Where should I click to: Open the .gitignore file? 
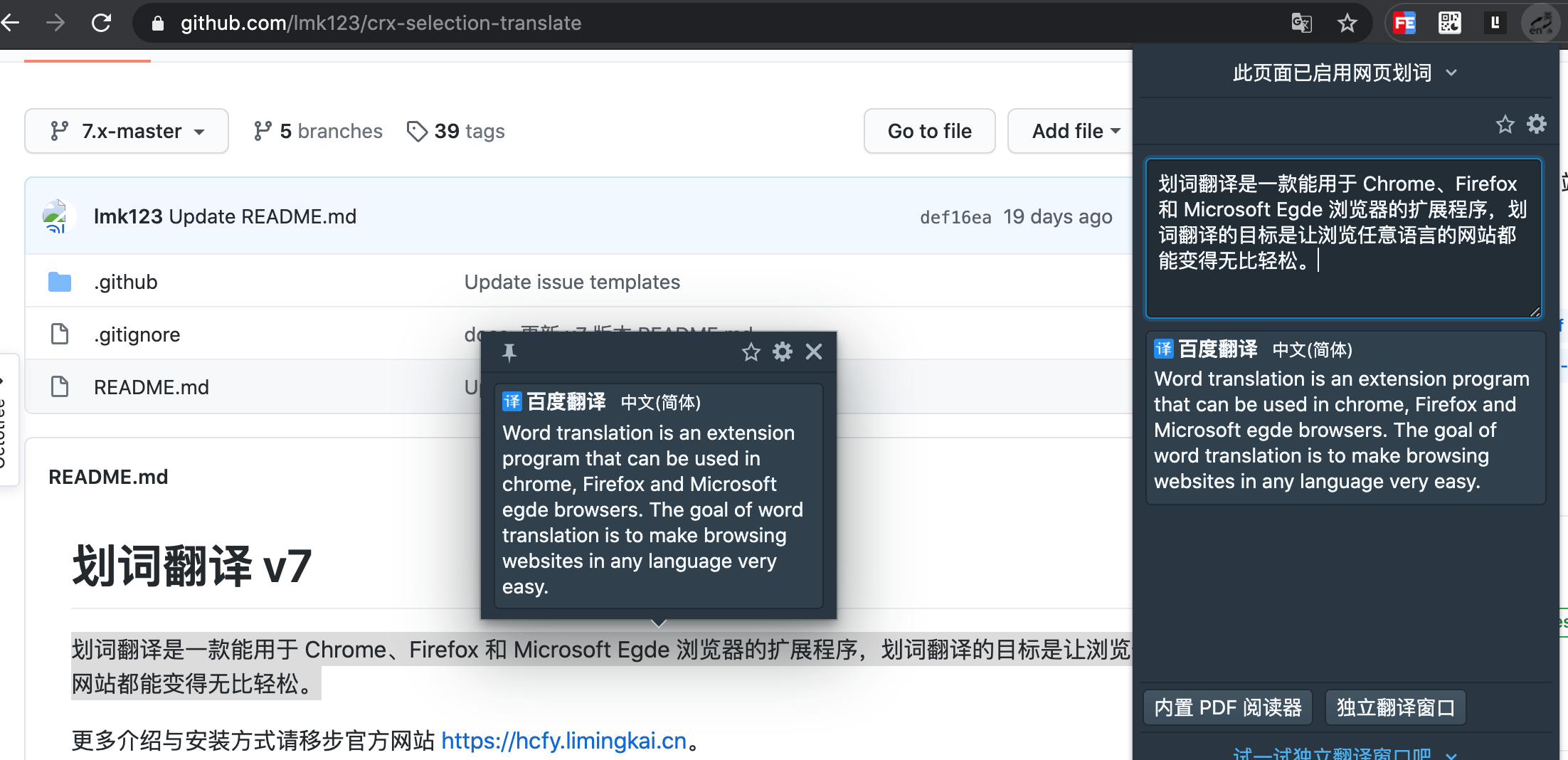(137, 334)
